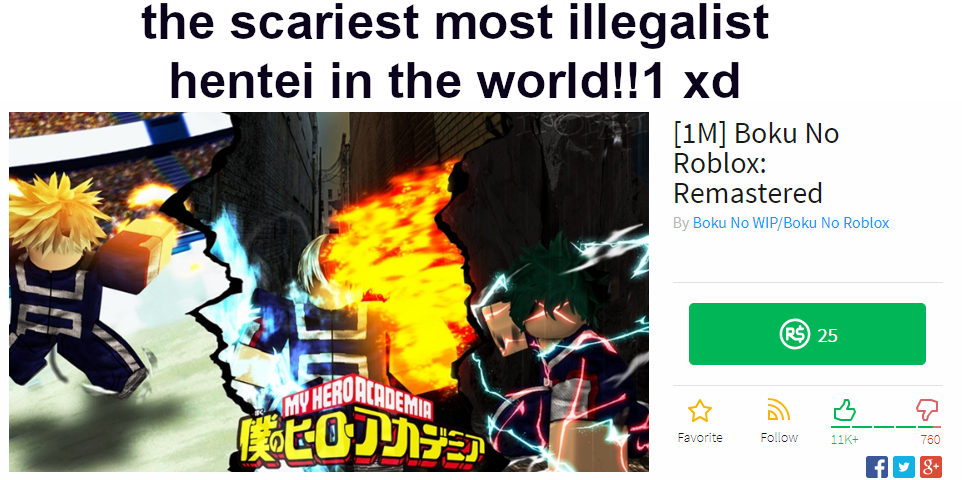The width and height of the screenshot is (962, 480).
Task: Open the Boku No WIP/Boku No Roblox creator page
Action: point(791,223)
